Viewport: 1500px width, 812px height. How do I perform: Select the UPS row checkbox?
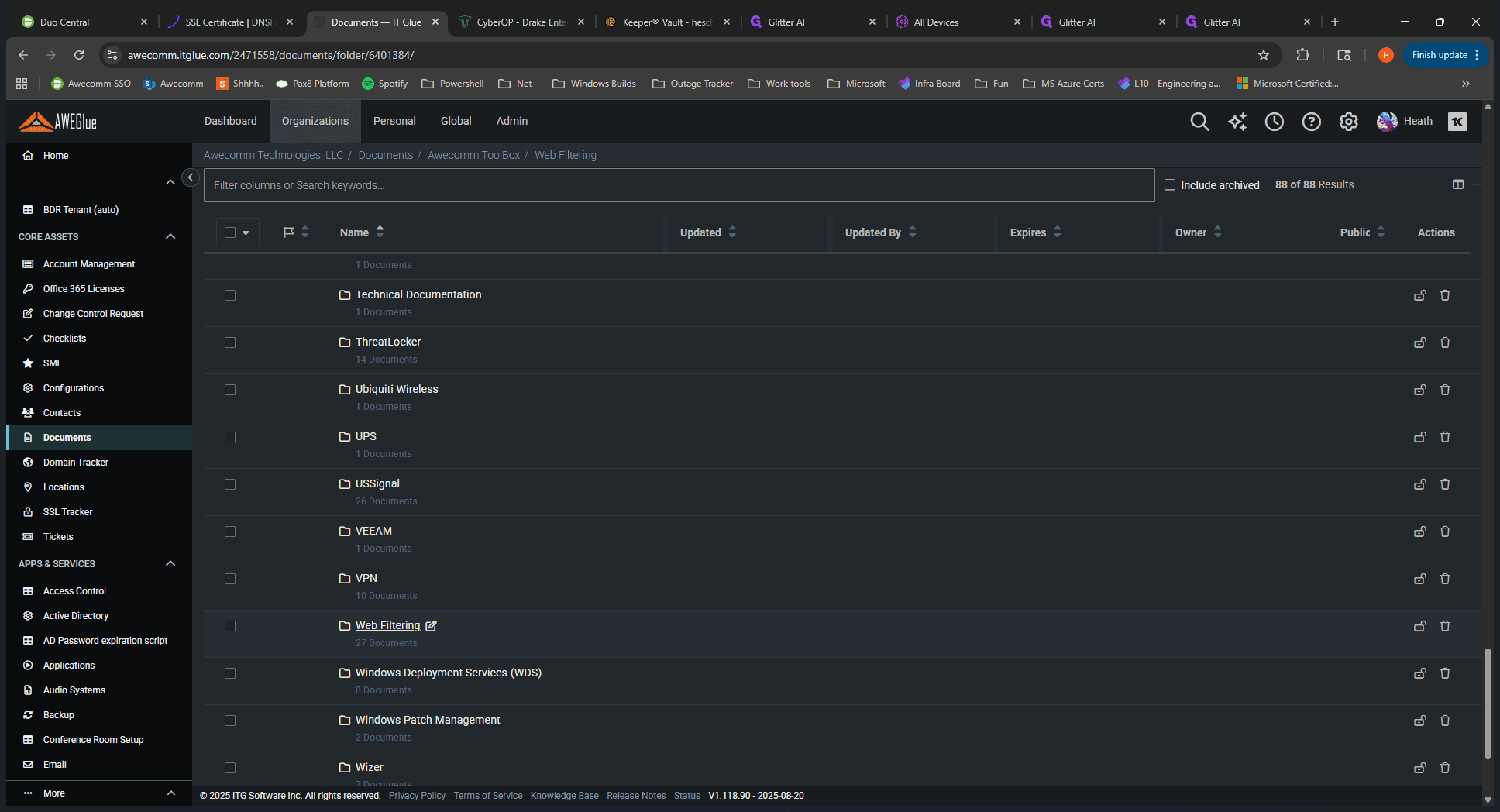[230, 437]
